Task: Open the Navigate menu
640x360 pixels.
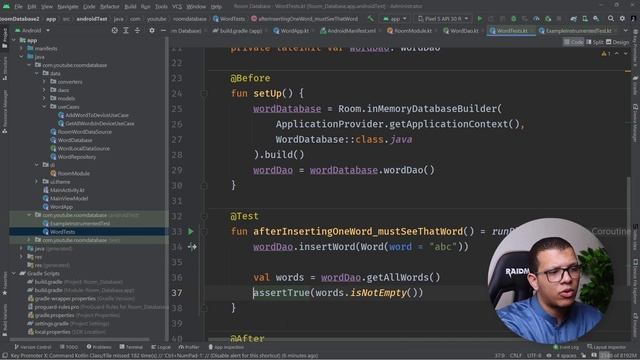Action: coord(68,7)
